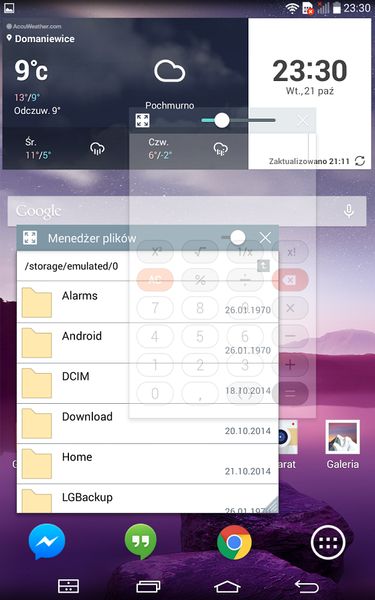Tap 9°c current temperature

click(31, 71)
